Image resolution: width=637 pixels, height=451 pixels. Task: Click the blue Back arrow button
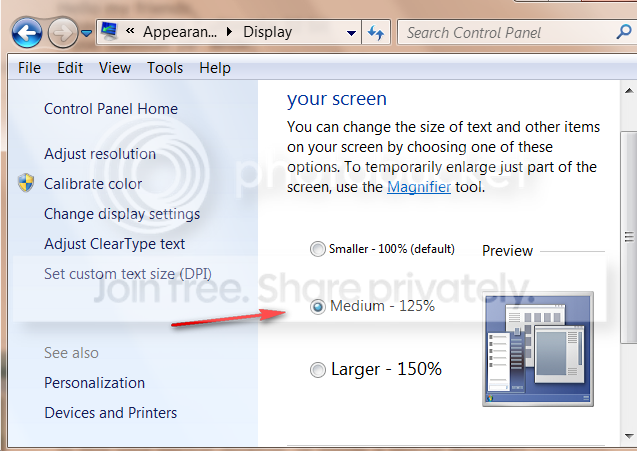pyautogui.click(x=27, y=33)
